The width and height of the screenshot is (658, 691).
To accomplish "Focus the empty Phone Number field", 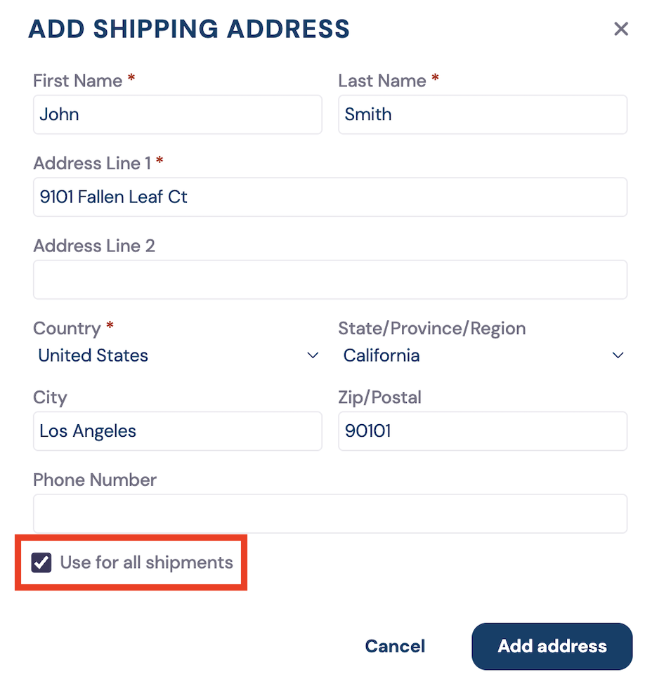I will coord(330,513).
